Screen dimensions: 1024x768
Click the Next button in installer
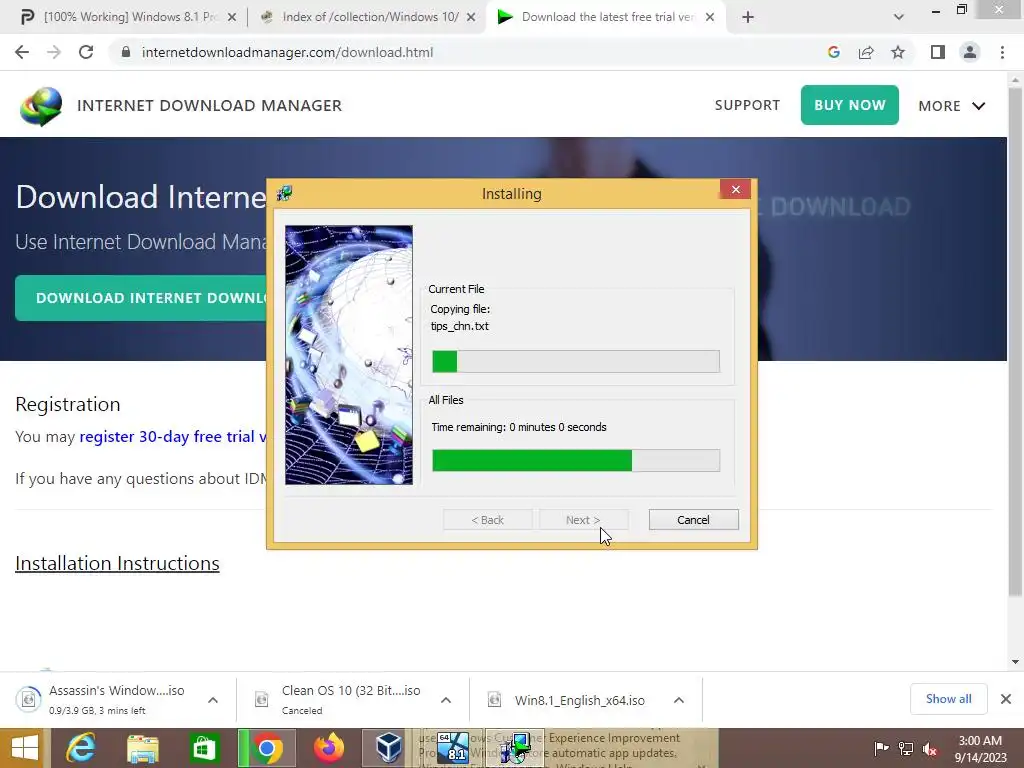click(583, 520)
